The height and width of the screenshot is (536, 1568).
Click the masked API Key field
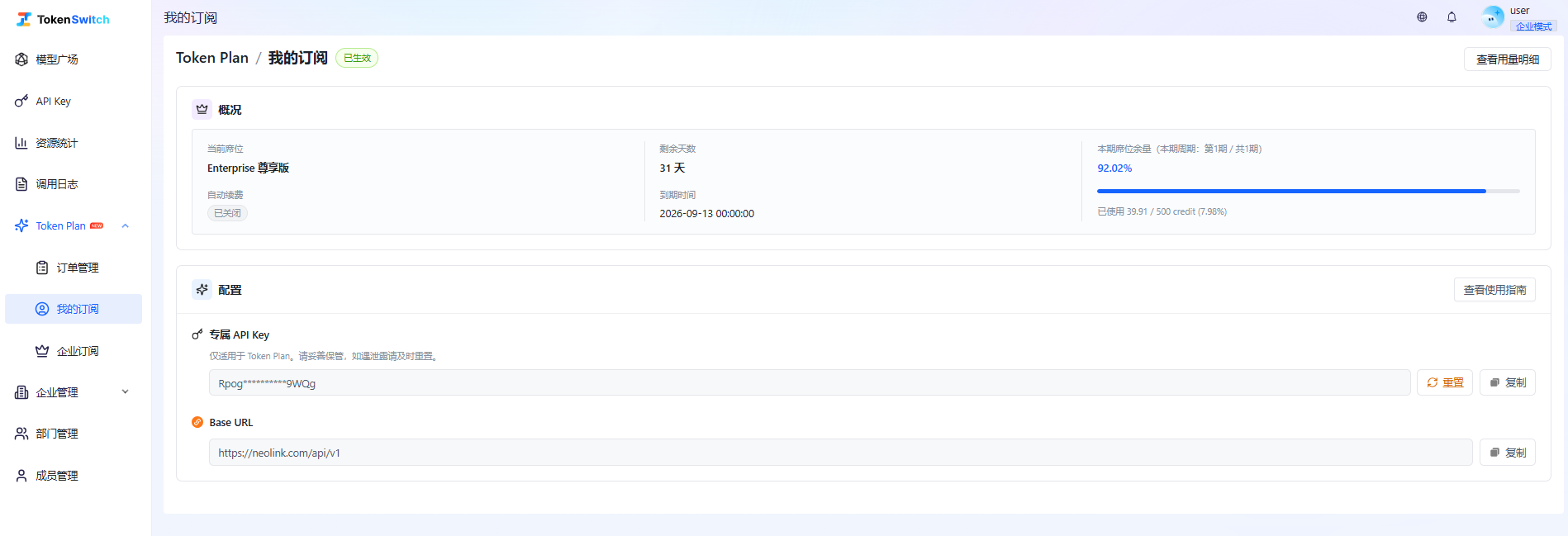[810, 382]
